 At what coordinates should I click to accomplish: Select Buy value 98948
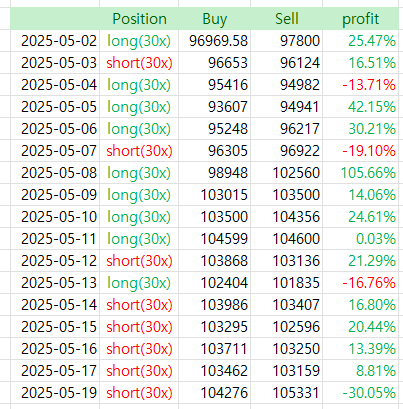tap(214, 173)
